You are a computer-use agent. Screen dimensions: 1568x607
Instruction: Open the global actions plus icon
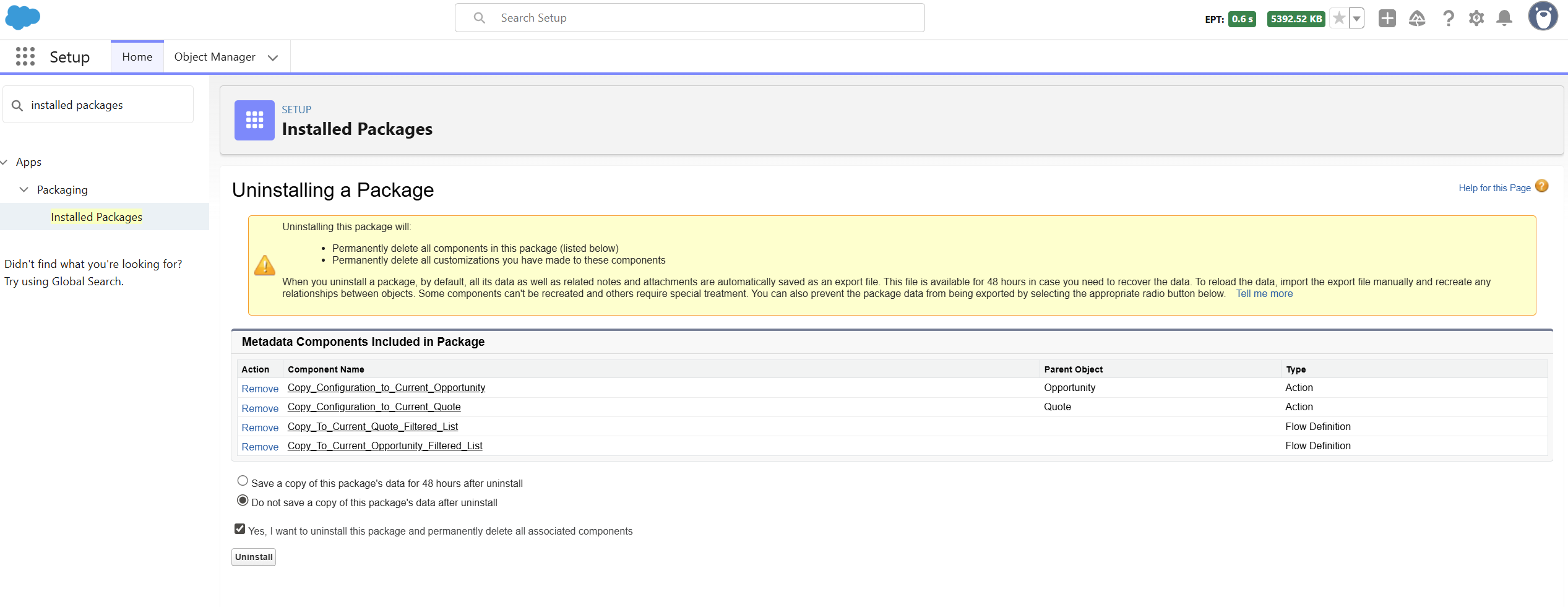1387,19
